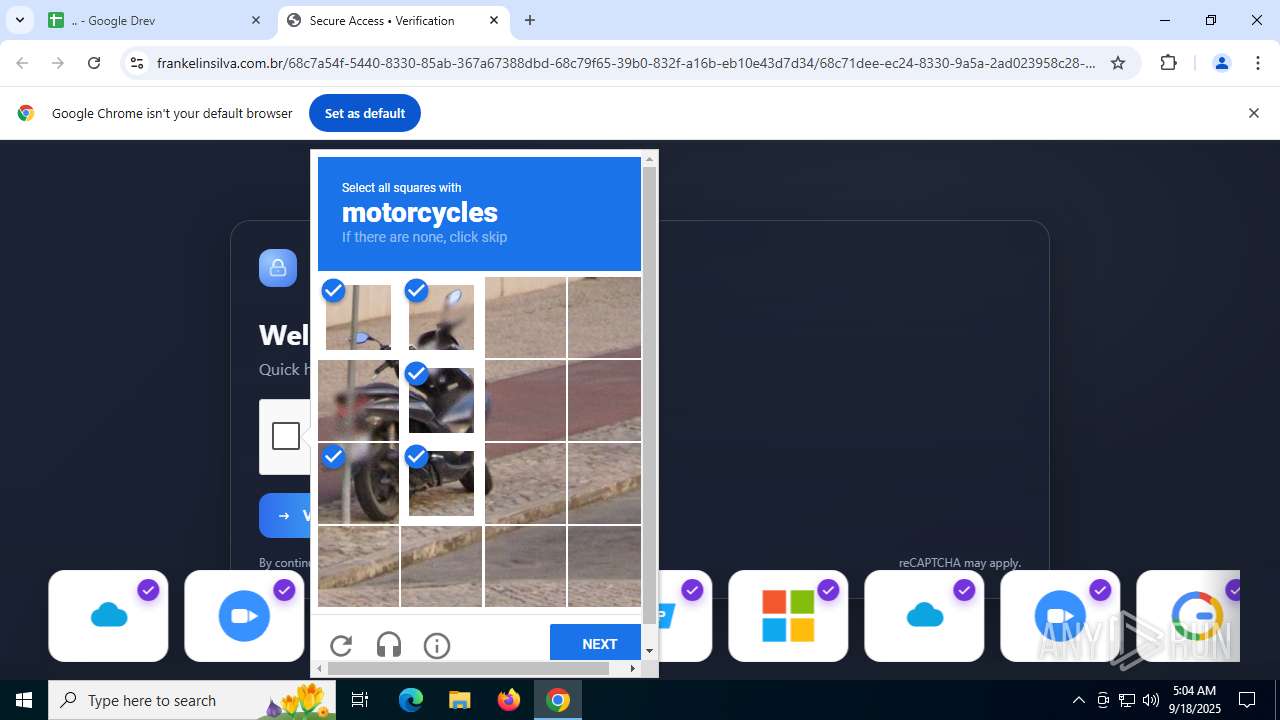The image size is (1280, 720).
Task: Deselect the top-left checked tile with blue mirror
Action: [358, 317]
